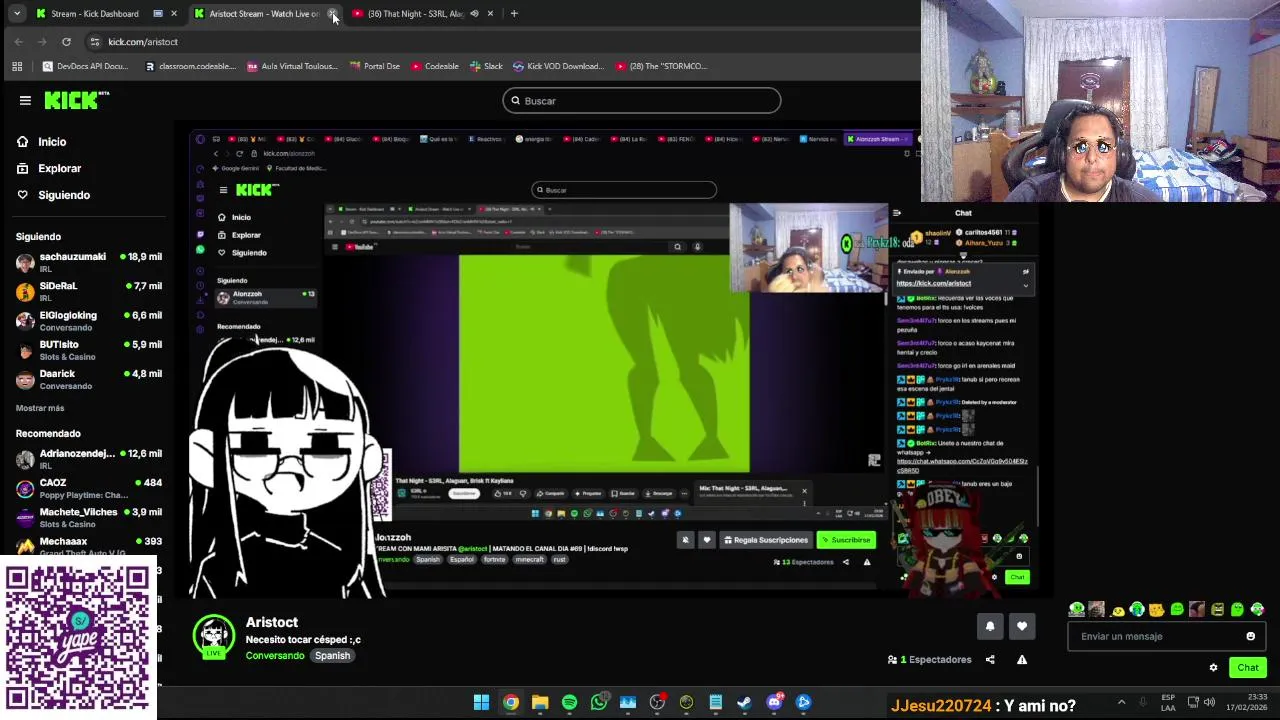This screenshot has width=1280, height=720.
Task: Open Chrome from taskbar
Action: pos(511,702)
